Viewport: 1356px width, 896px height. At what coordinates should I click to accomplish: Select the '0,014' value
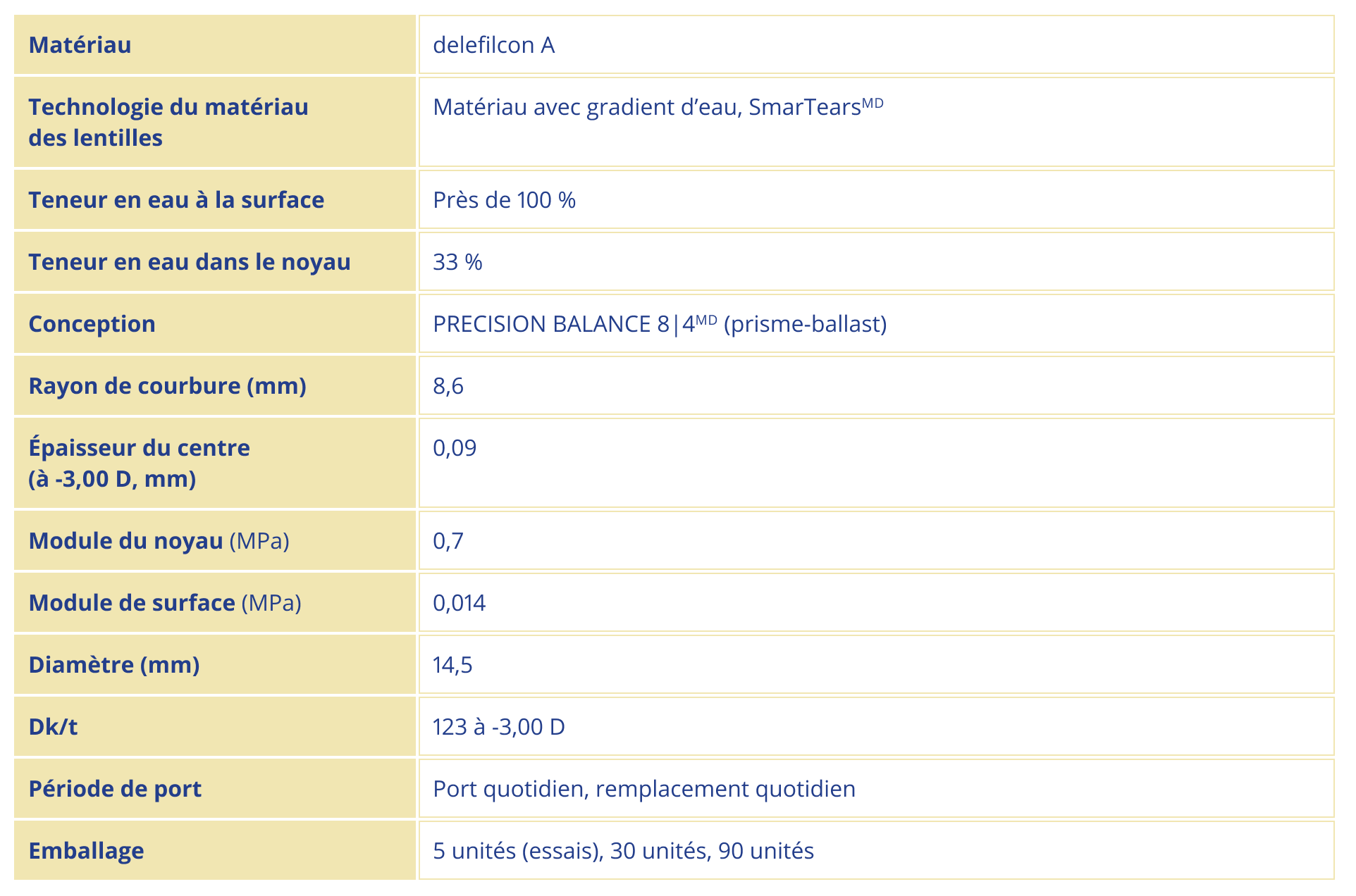point(459,603)
